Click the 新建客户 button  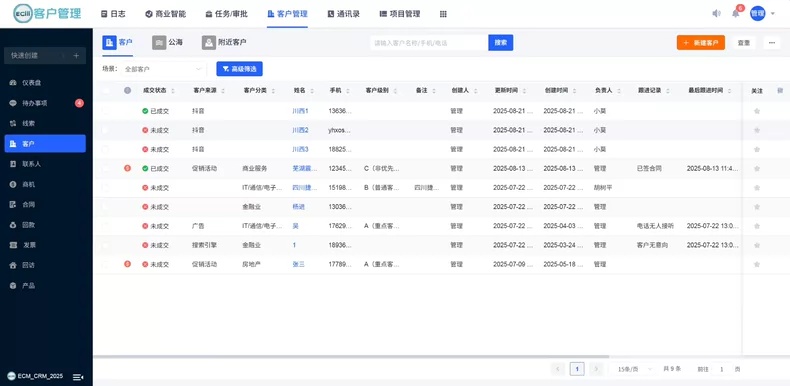coord(700,43)
